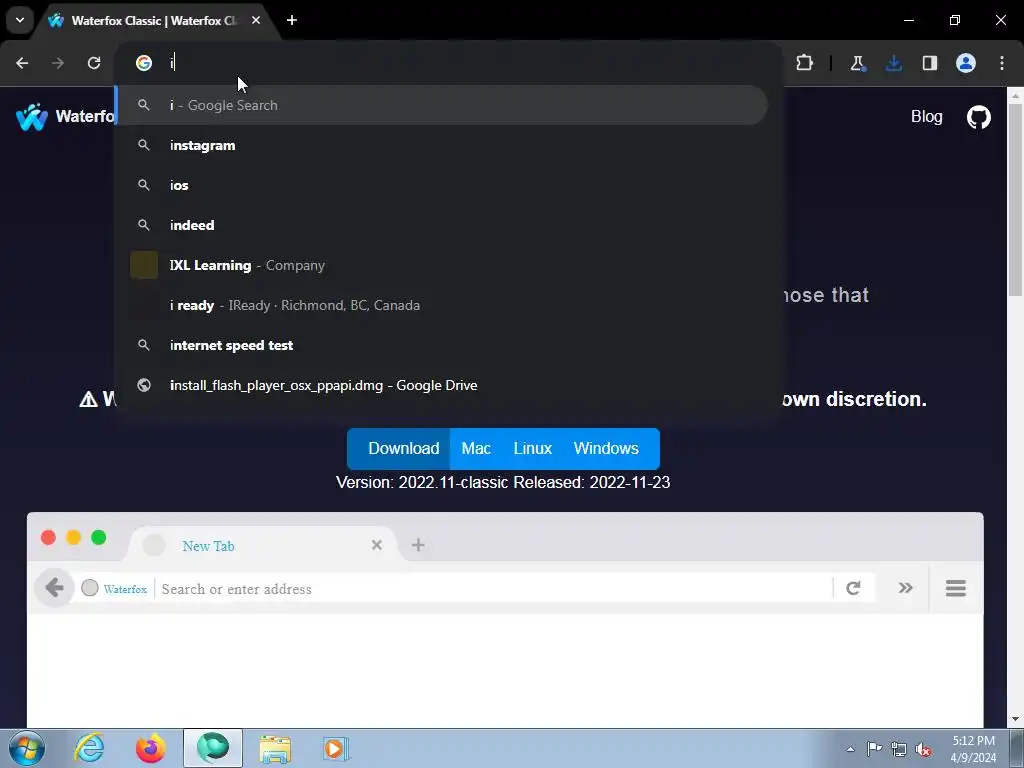This screenshot has height=768, width=1024.
Task: Select the Linux download option
Action: pos(532,449)
